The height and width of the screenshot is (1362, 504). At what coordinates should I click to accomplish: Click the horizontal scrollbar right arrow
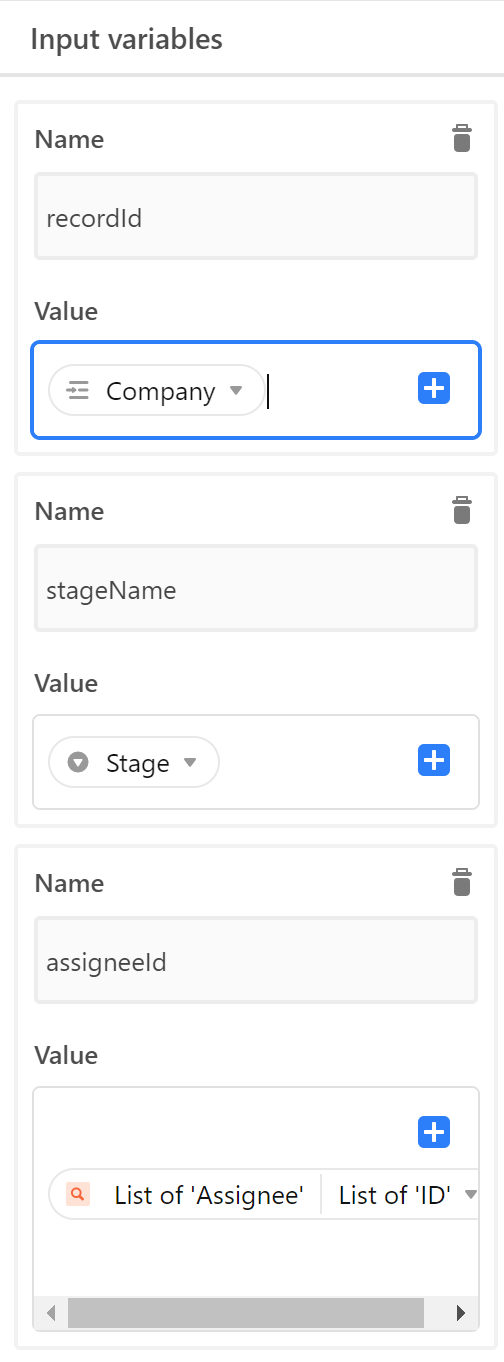460,1313
